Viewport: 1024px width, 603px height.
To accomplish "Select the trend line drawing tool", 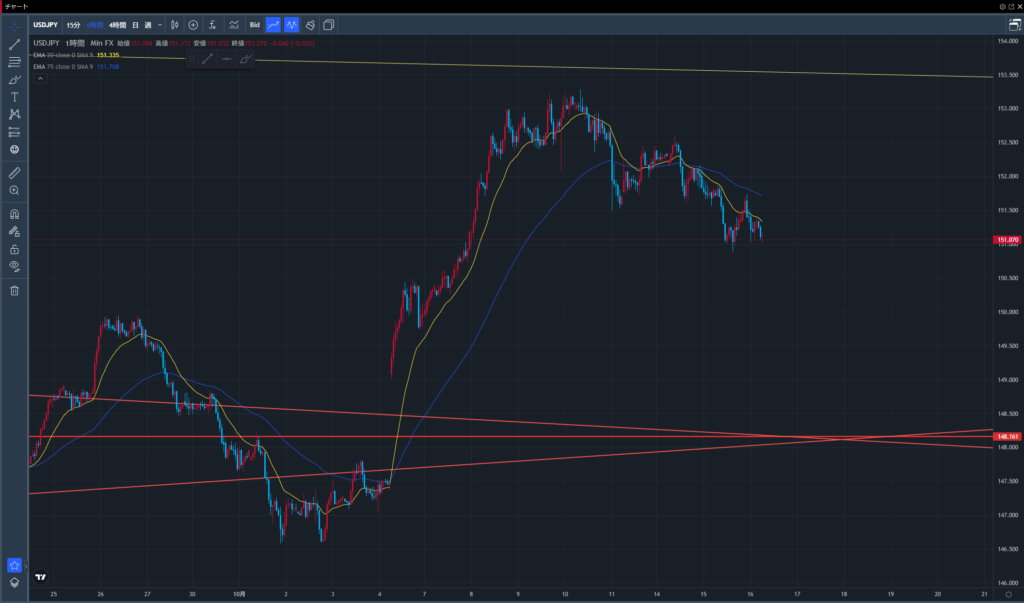I will click(x=14, y=45).
